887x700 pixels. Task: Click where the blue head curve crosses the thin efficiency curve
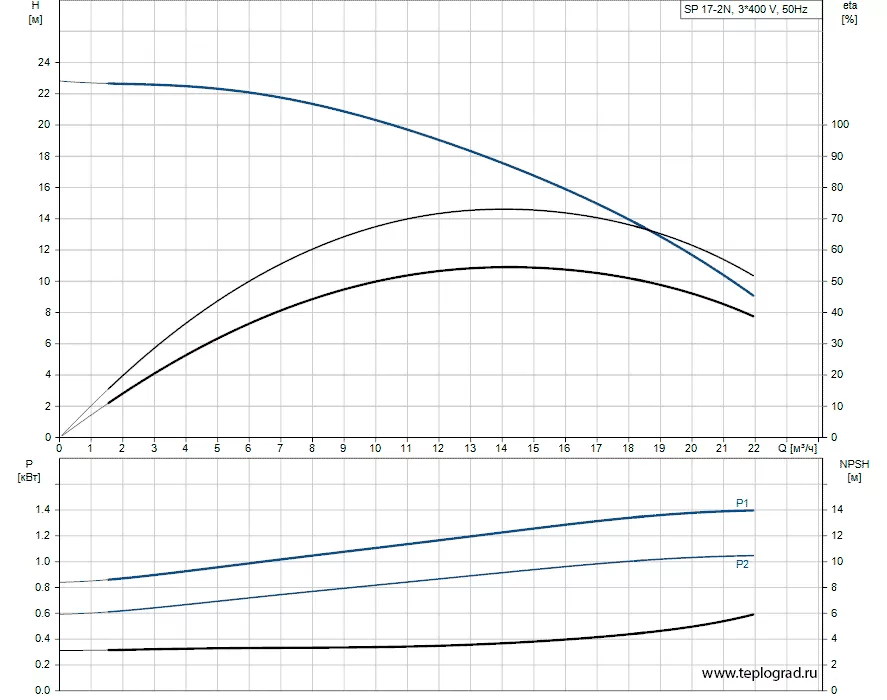coord(652,231)
